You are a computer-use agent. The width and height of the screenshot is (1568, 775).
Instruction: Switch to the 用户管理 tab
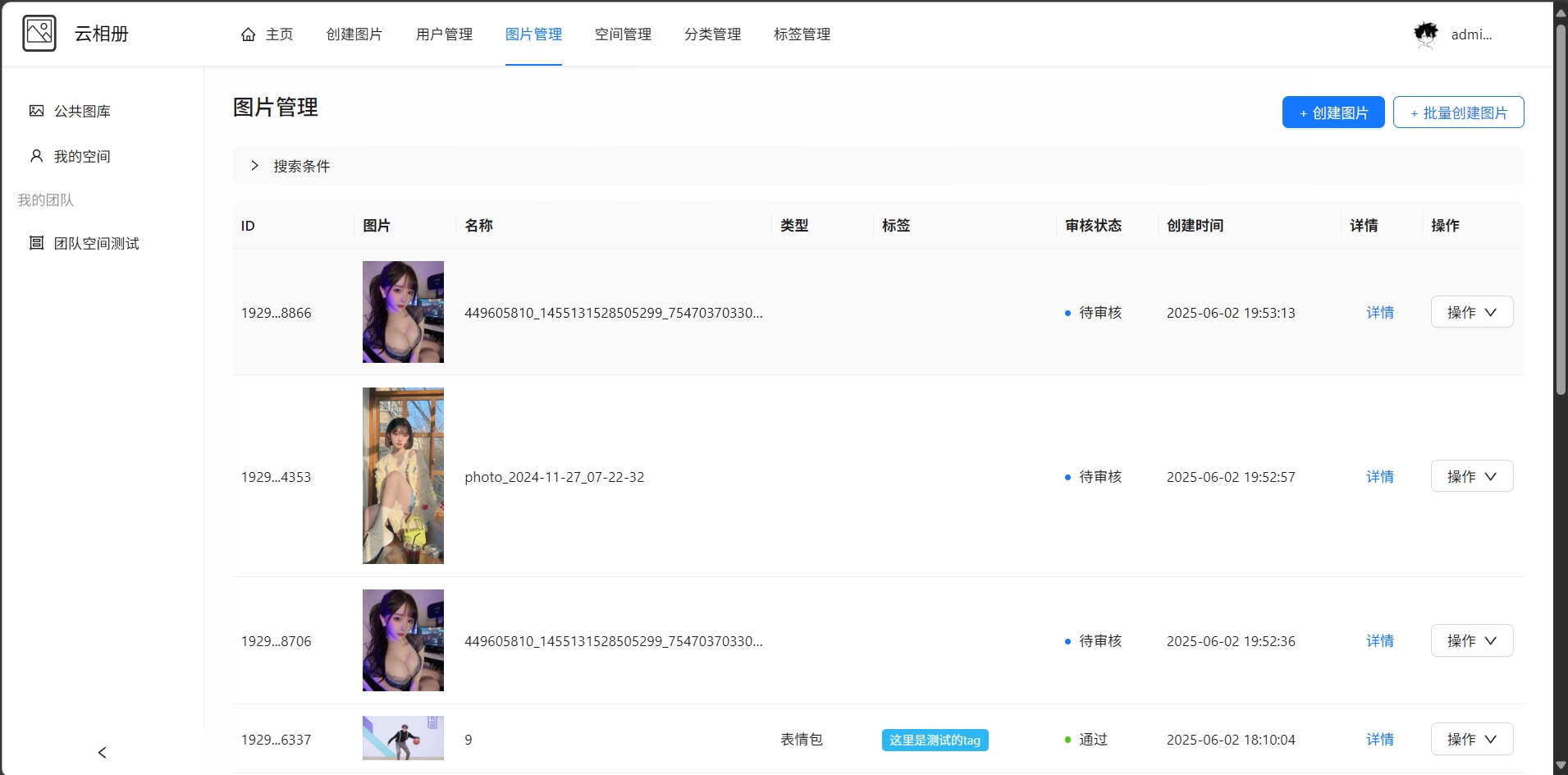444,34
